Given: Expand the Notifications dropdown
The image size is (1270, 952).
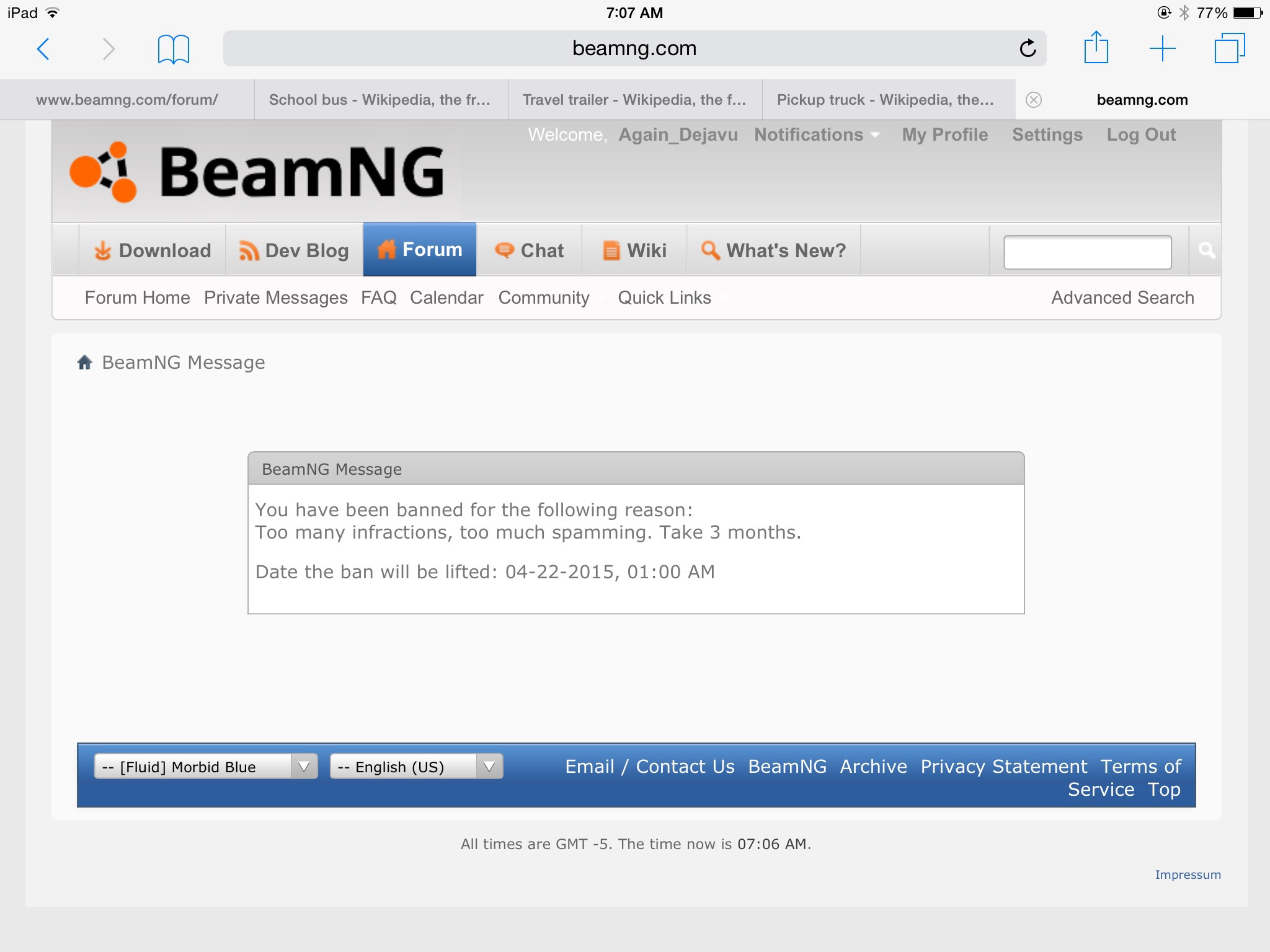Looking at the screenshot, I should (x=816, y=134).
